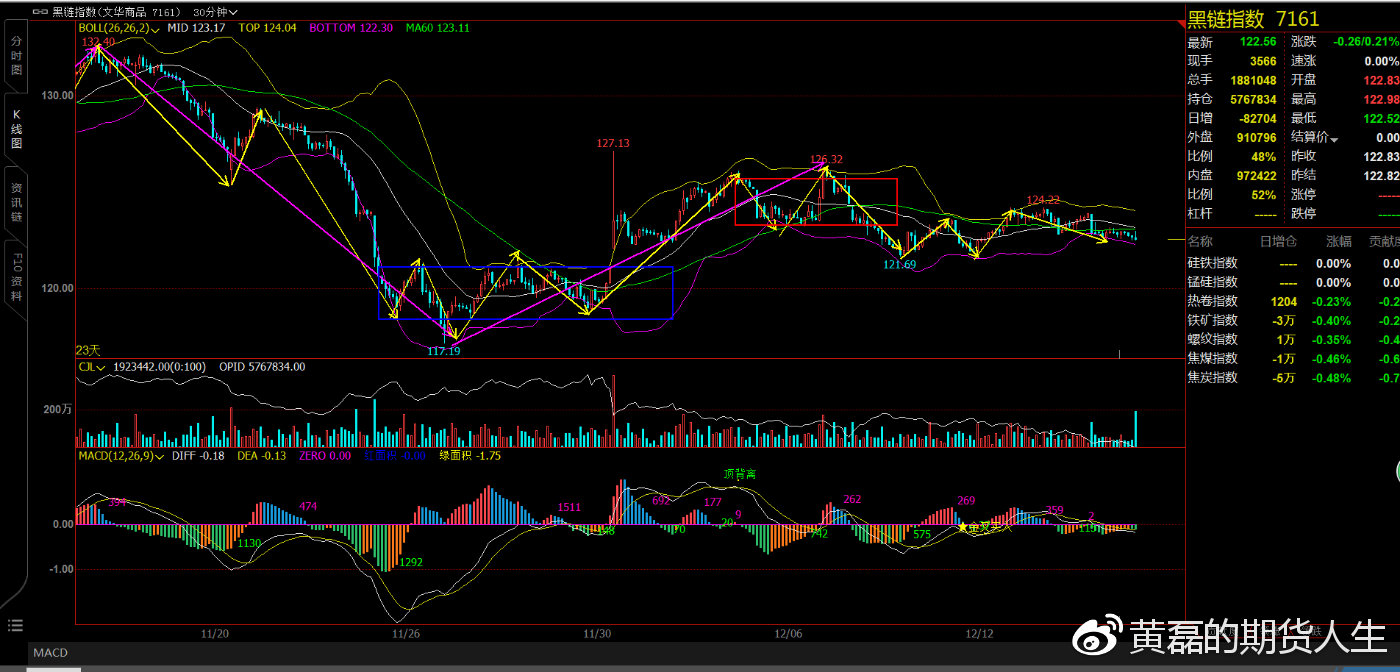Image resolution: width=1400 pixels, height=672 pixels.
Task: Open the F10资料 side tab
Action: click(x=15, y=279)
